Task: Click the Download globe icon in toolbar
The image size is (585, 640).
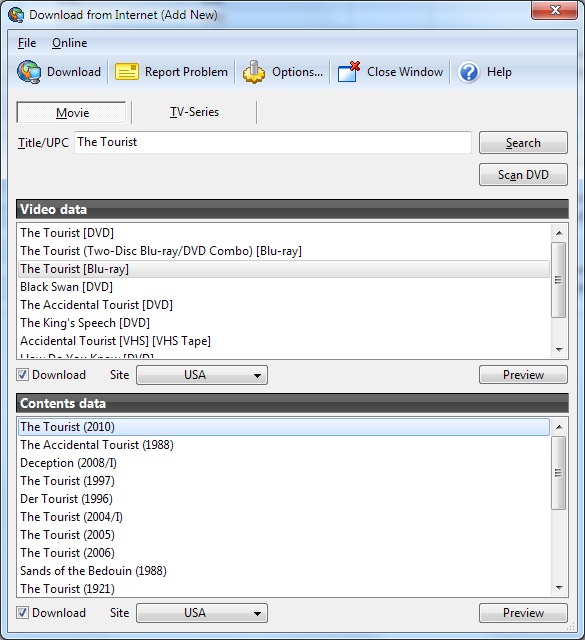Action: pyautogui.click(x=29, y=72)
